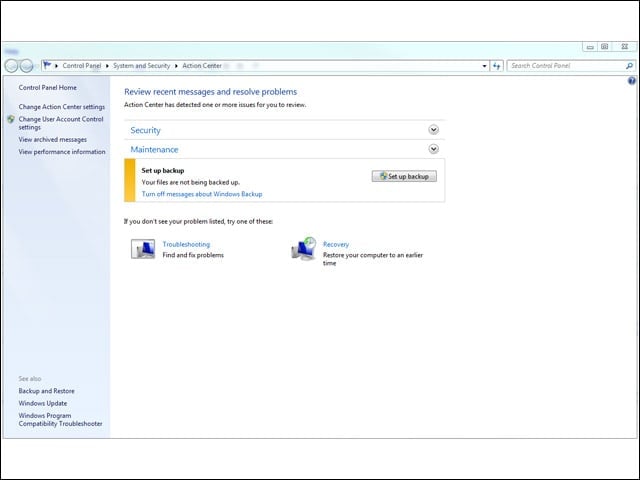Open the Recovery link
The width and height of the screenshot is (640, 480).
[x=336, y=244]
